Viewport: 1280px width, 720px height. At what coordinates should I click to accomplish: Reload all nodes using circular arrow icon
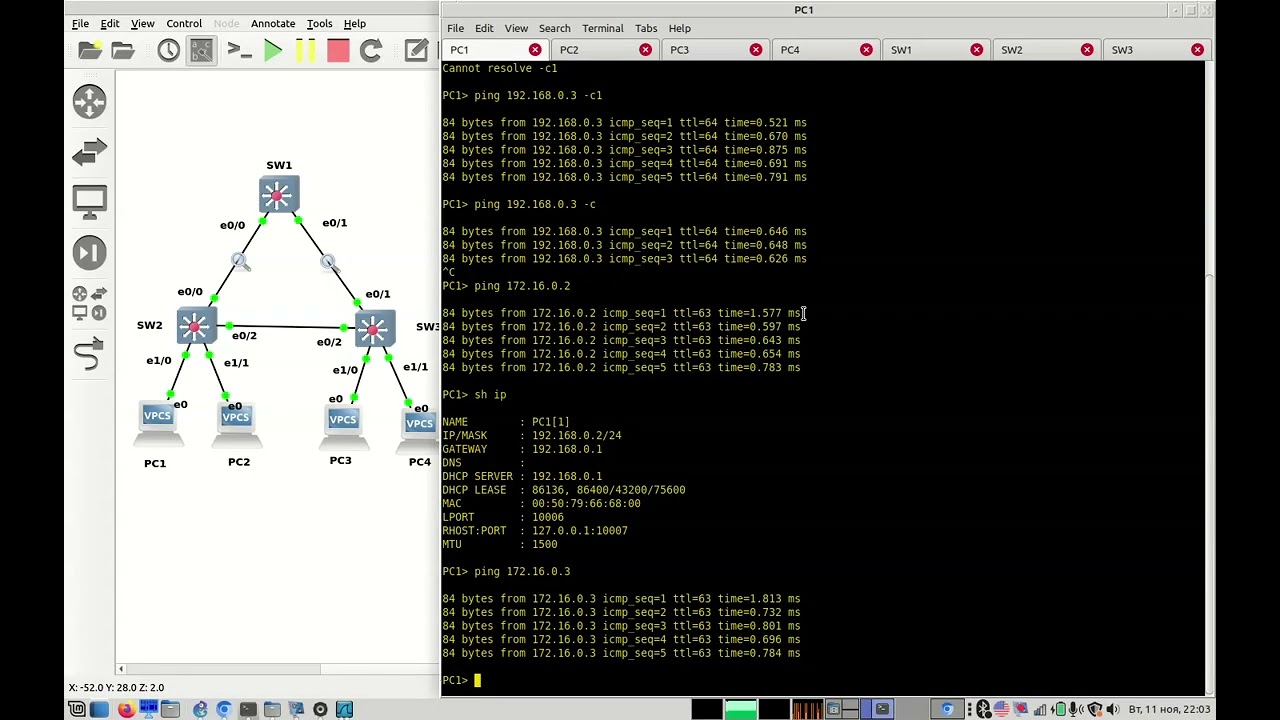[371, 50]
